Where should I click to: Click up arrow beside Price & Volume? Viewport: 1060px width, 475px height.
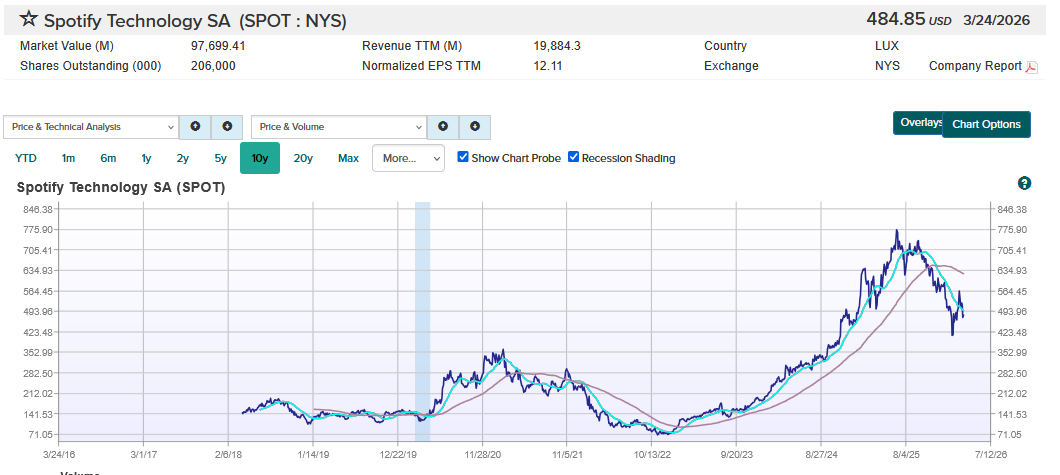tap(443, 126)
